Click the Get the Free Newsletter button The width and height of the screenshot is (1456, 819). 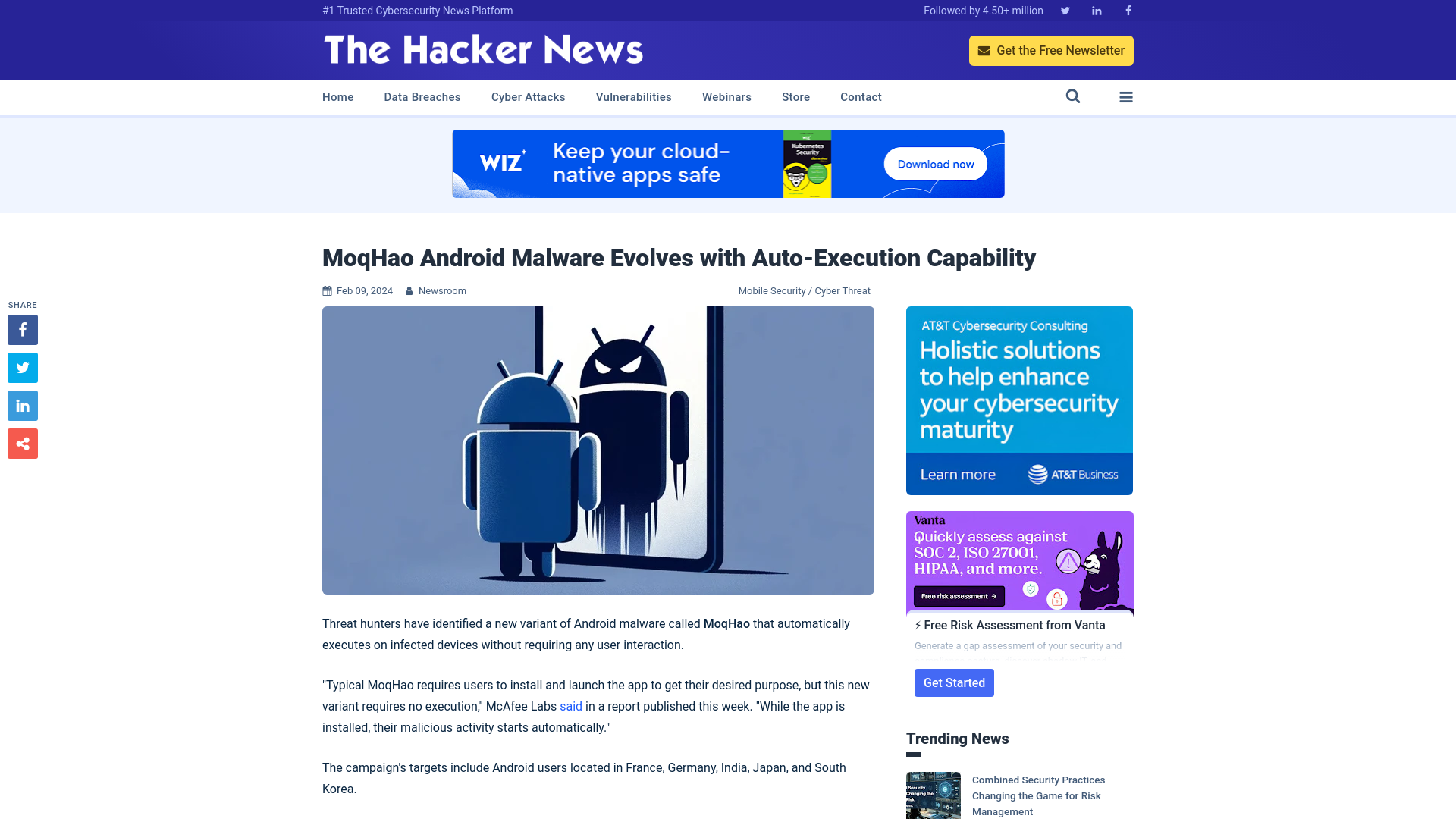tap(1051, 50)
